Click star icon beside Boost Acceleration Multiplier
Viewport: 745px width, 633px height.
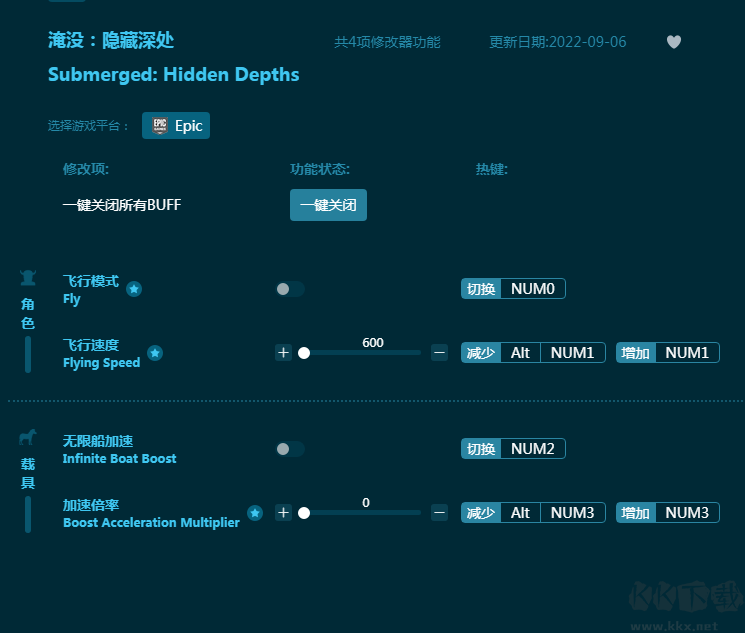click(255, 513)
